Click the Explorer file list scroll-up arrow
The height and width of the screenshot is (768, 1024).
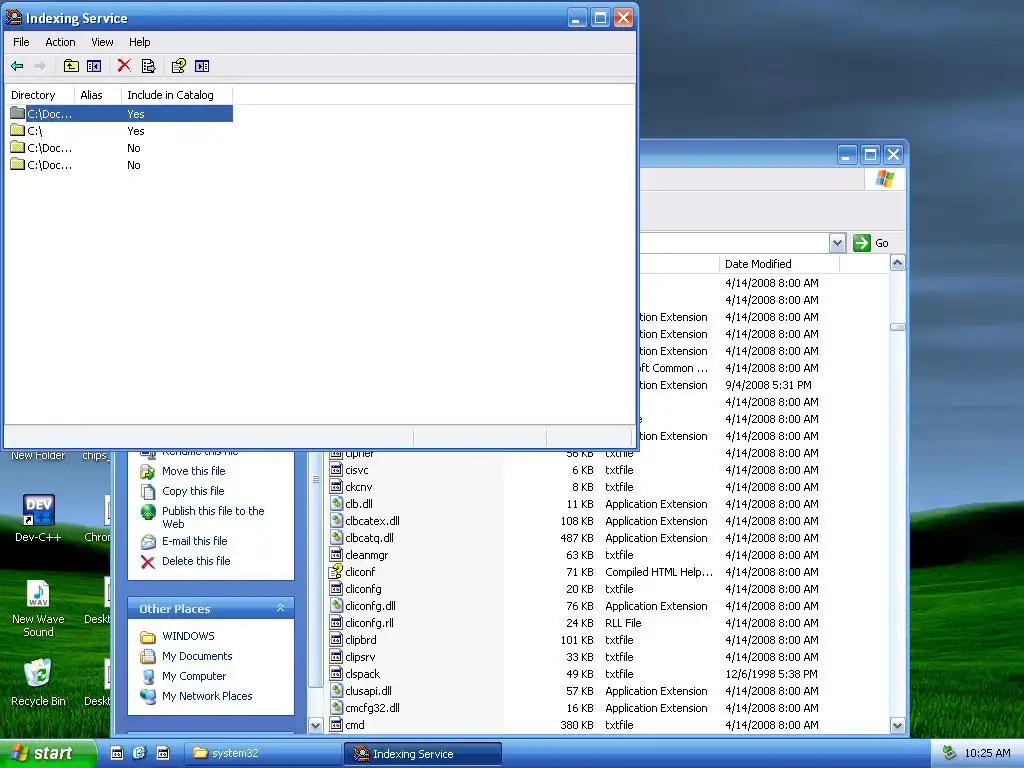pos(897,263)
